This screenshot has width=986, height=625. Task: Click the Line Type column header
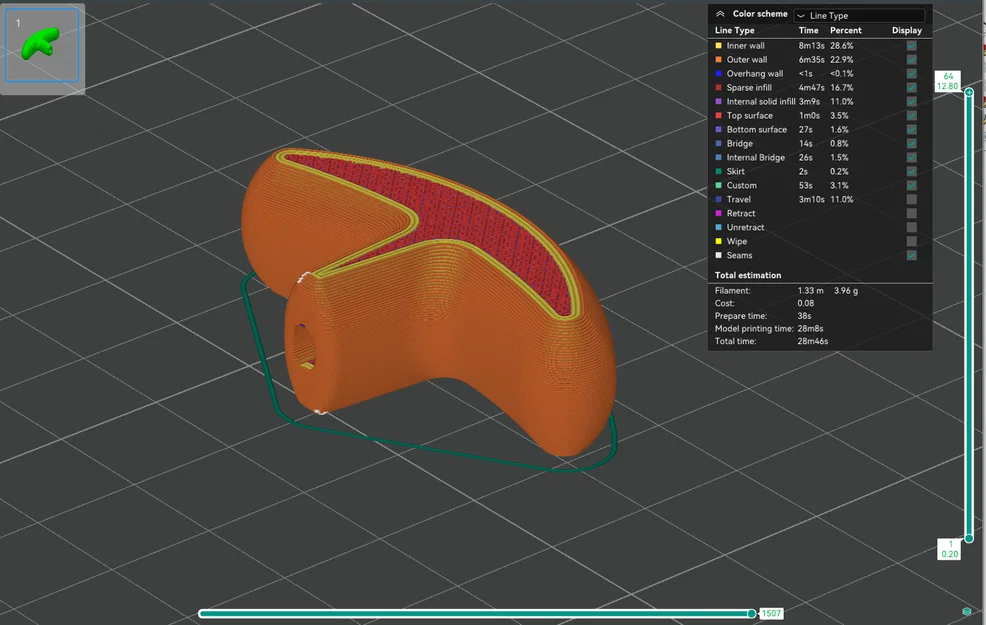pos(734,30)
